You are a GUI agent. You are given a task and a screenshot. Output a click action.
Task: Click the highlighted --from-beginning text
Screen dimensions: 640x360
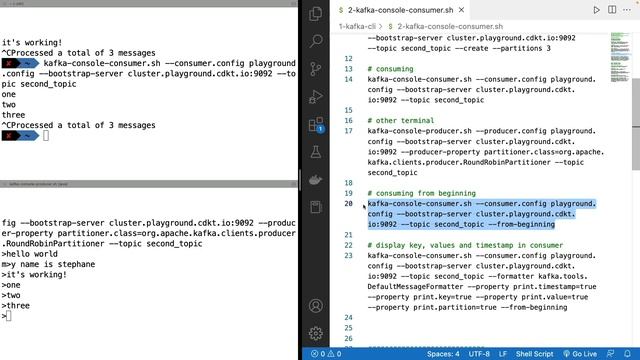(x=522, y=224)
